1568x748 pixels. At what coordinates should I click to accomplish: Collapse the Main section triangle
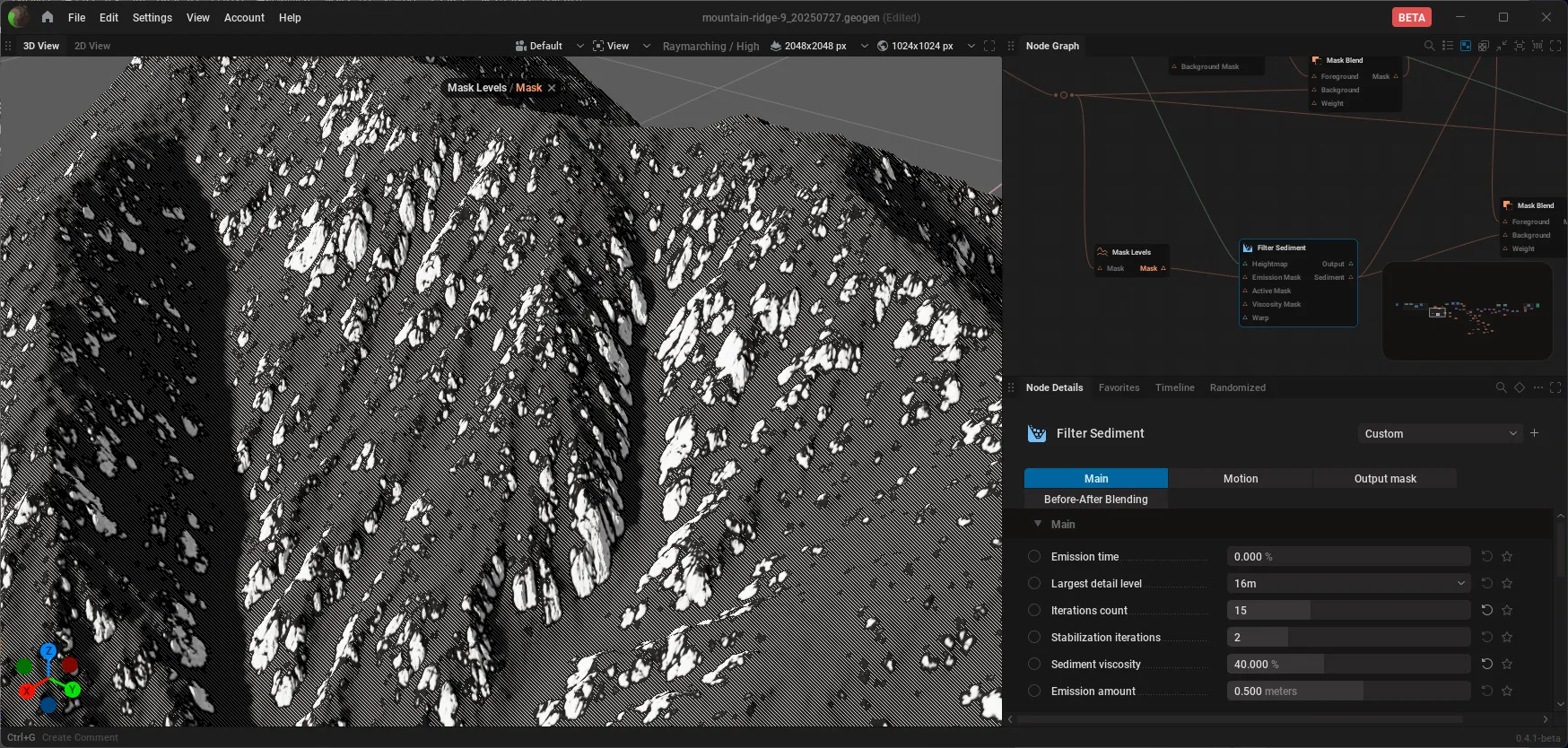(x=1038, y=524)
